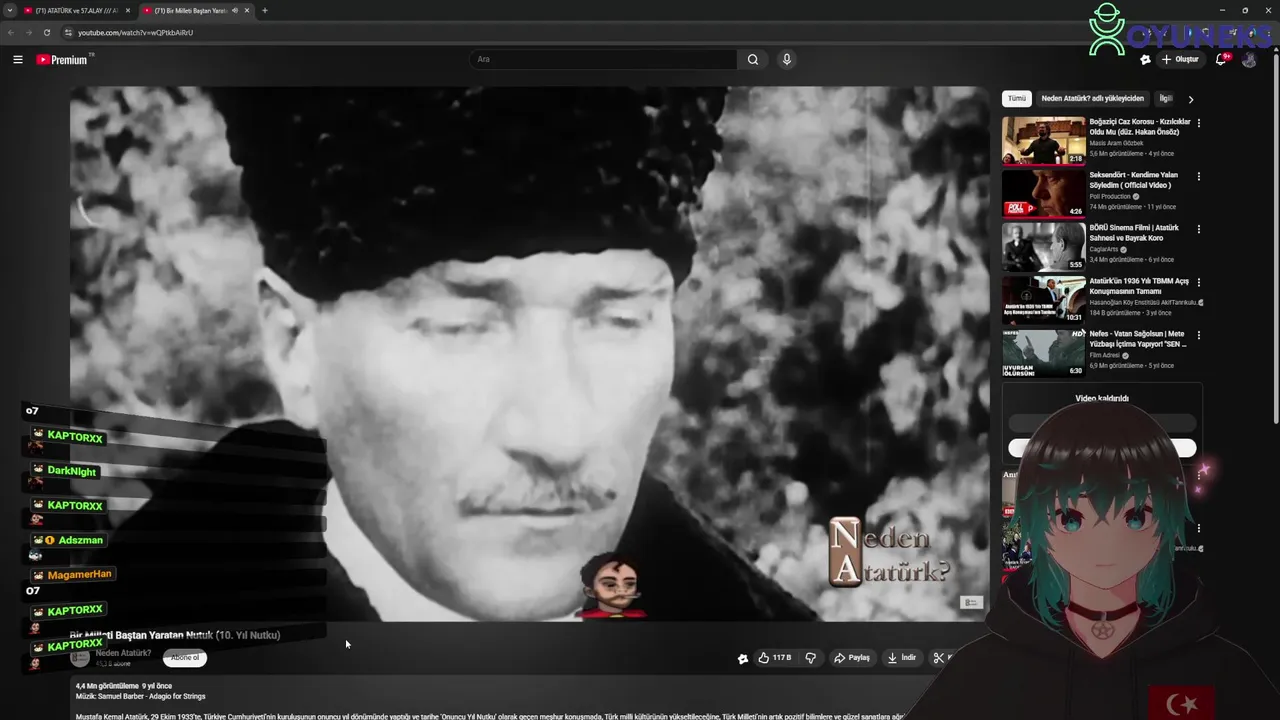Open options menu for Nefes video
This screenshot has height=720, width=1280.
tap(1199, 335)
